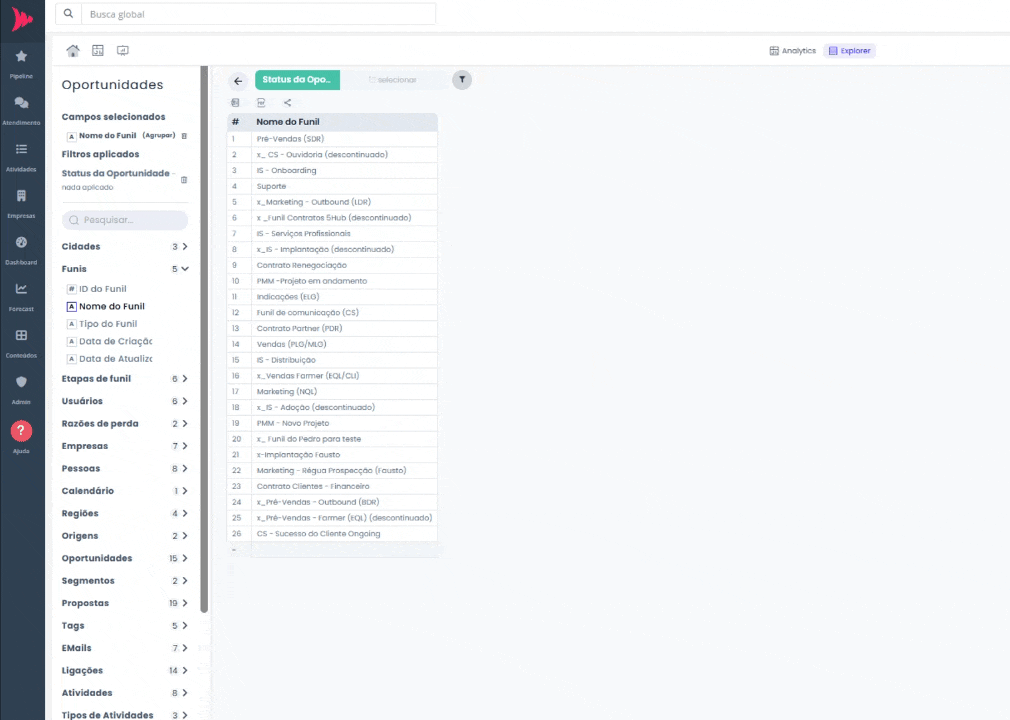Switch to the Analytics tab
This screenshot has width=1010, height=720.
click(792, 51)
